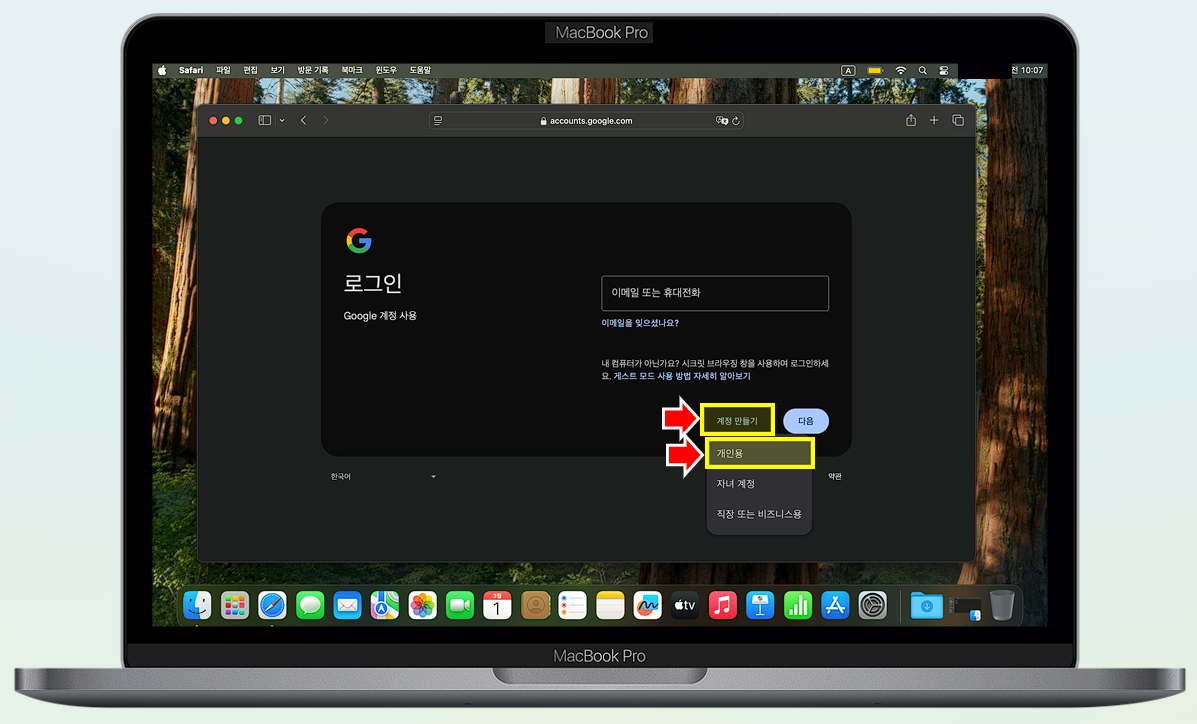Open Keynote from the Dock
This screenshot has height=724, width=1197.
pos(760,606)
